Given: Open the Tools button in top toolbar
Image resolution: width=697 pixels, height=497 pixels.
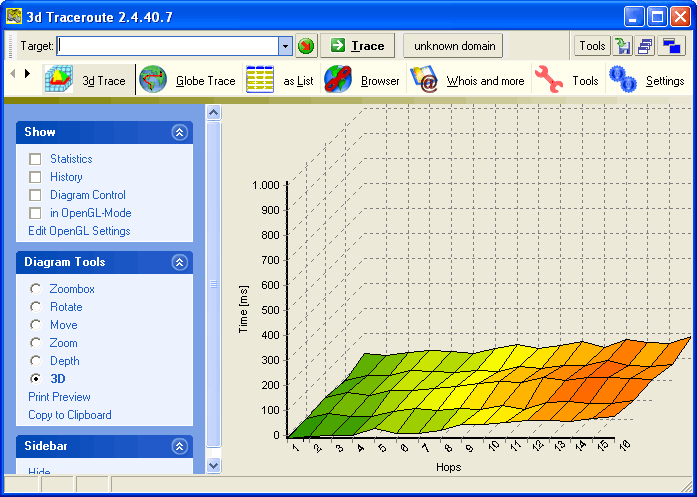Looking at the screenshot, I should (592, 46).
